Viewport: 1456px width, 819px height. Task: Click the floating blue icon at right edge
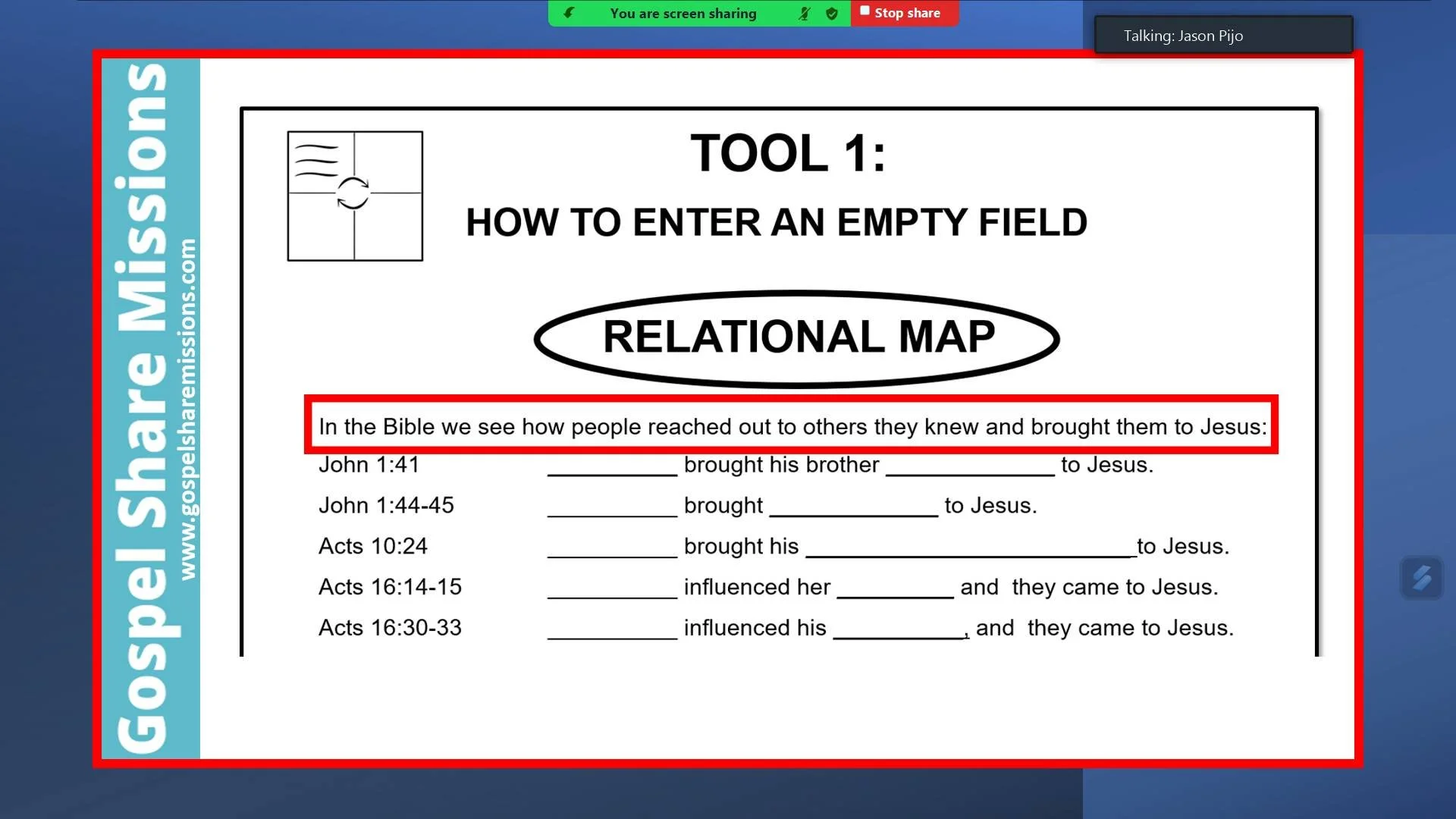[x=1421, y=579]
